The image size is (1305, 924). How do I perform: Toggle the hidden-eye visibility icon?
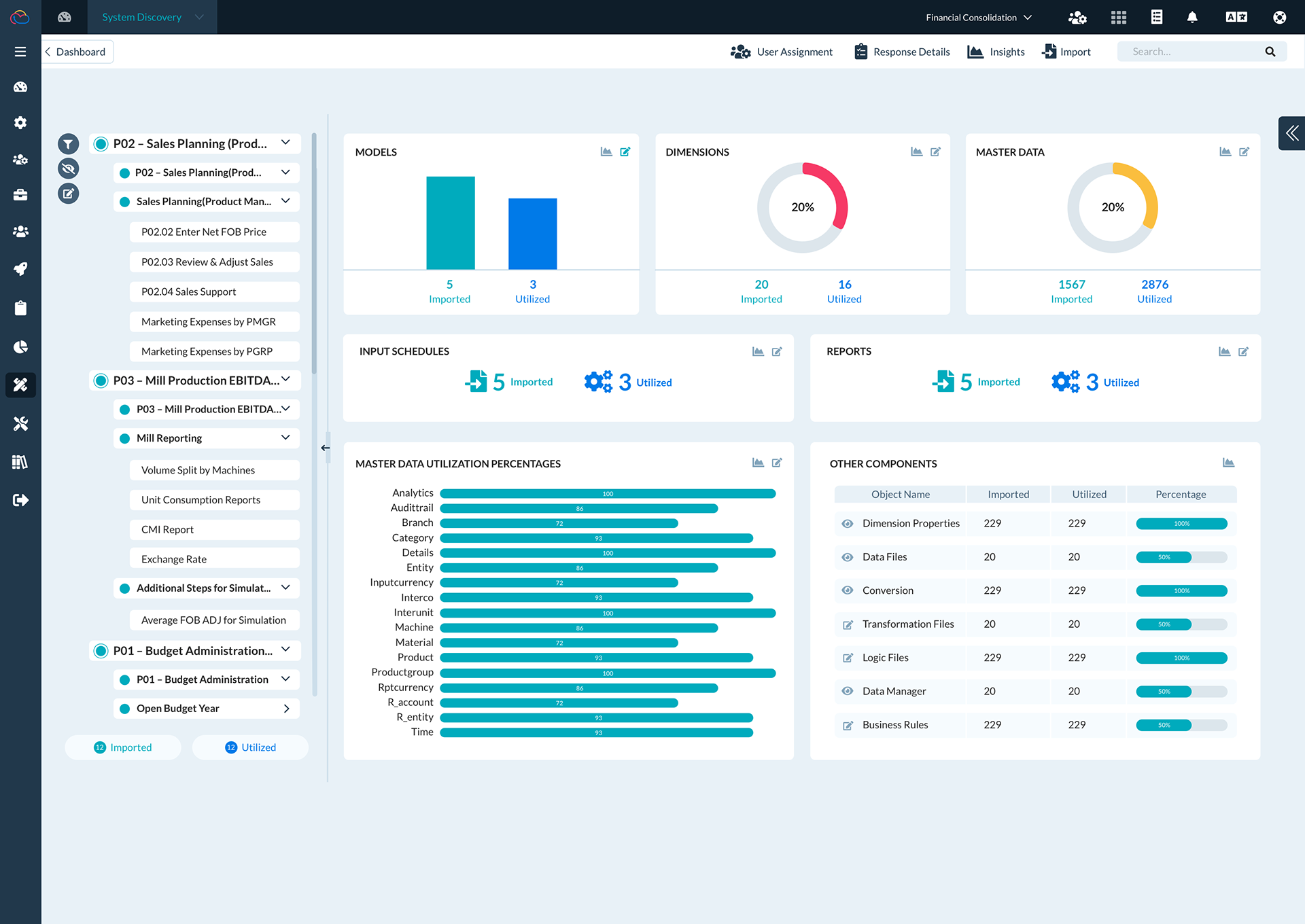(68, 168)
